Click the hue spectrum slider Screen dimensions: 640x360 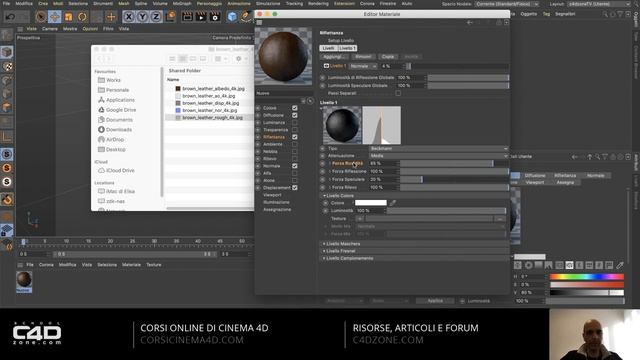(587, 277)
